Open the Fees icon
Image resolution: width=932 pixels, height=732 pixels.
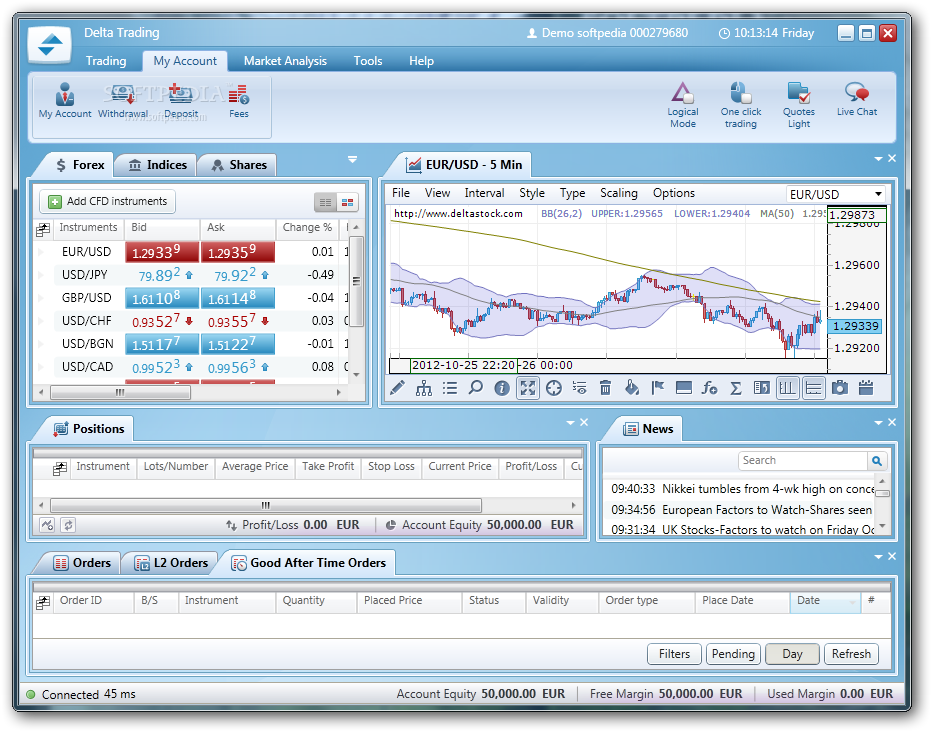[x=239, y=100]
